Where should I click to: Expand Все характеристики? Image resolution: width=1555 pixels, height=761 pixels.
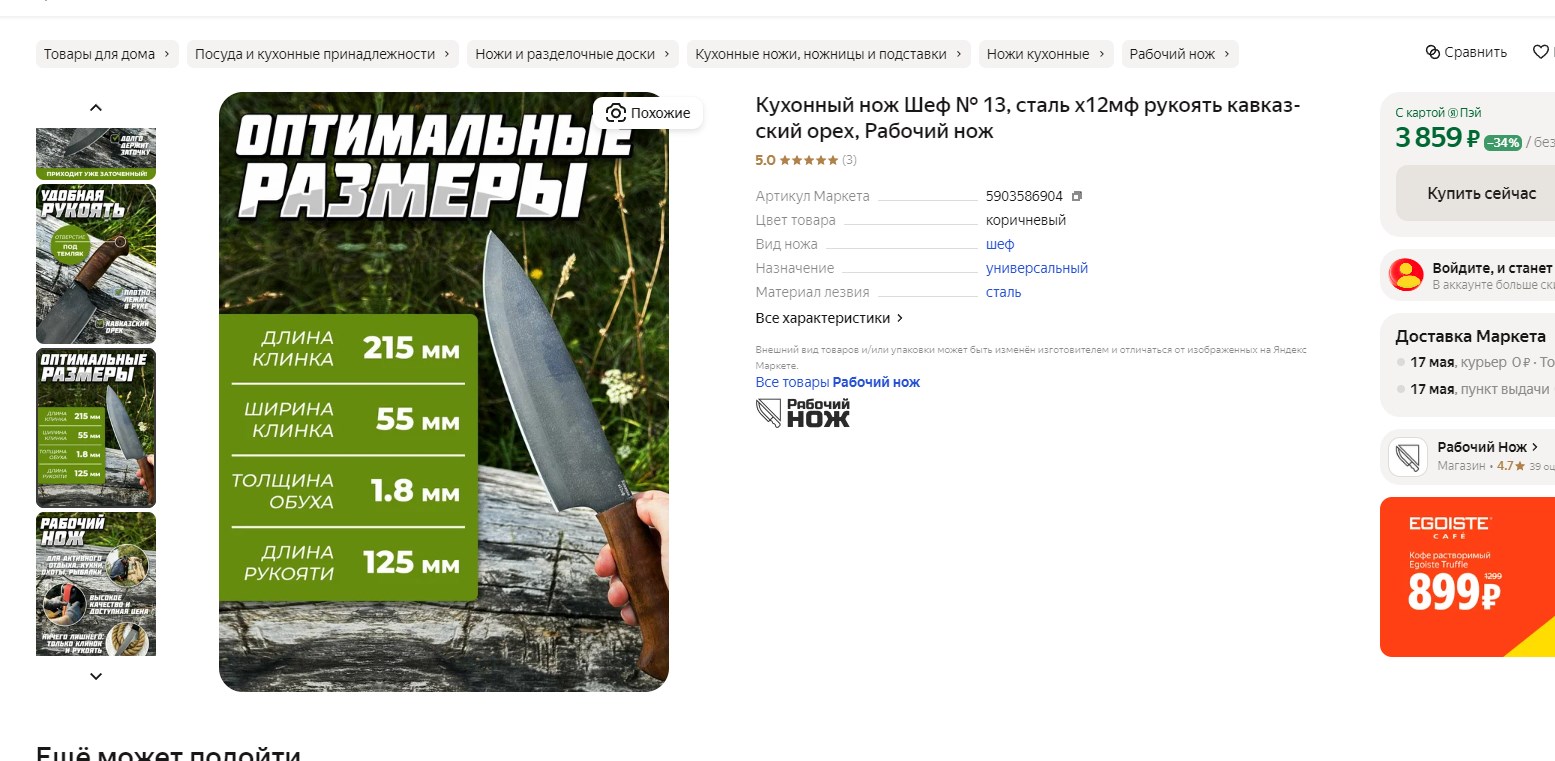click(x=830, y=318)
